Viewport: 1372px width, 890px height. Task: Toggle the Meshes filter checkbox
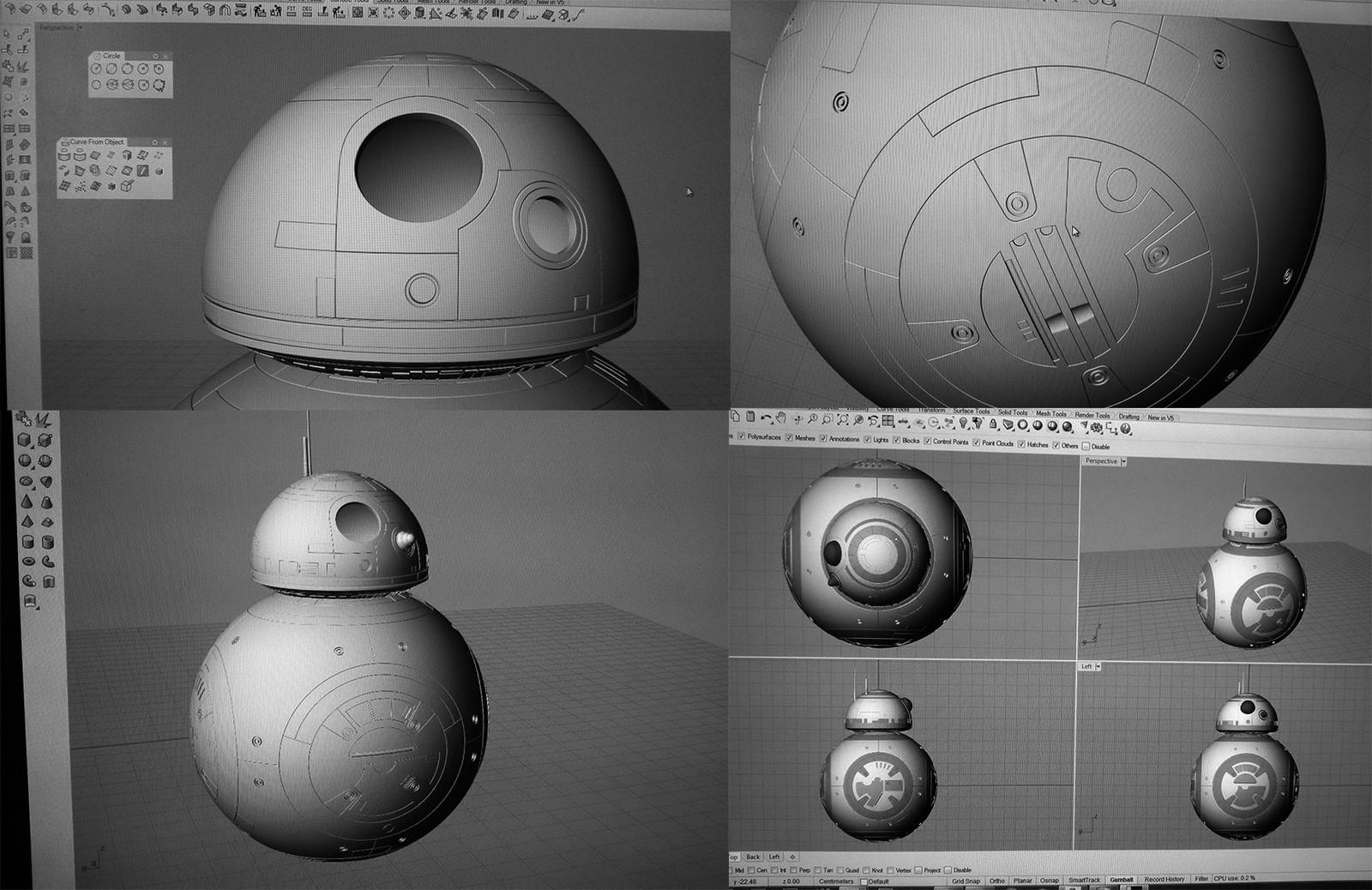789,437
